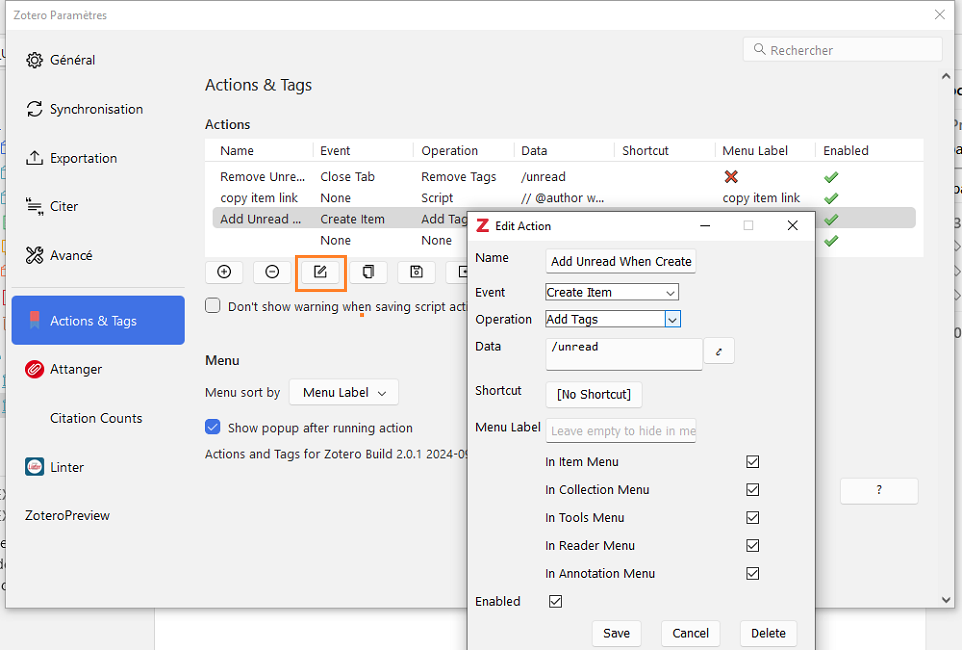Toggle the In Item Menu checkbox
Image resolution: width=962 pixels, height=650 pixels.
coord(753,462)
